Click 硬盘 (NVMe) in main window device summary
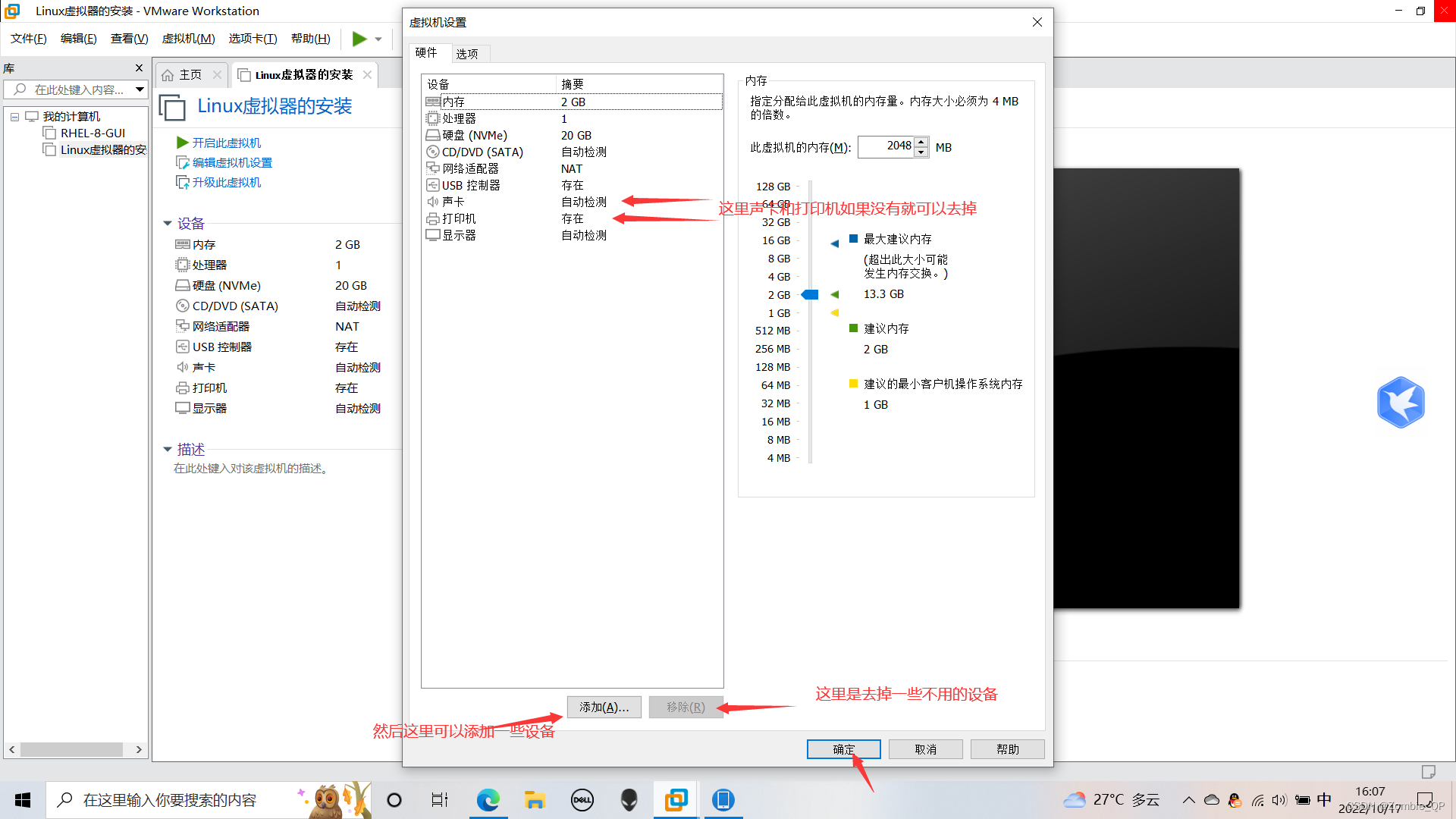The width and height of the screenshot is (1456, 819). pos(226,285)
